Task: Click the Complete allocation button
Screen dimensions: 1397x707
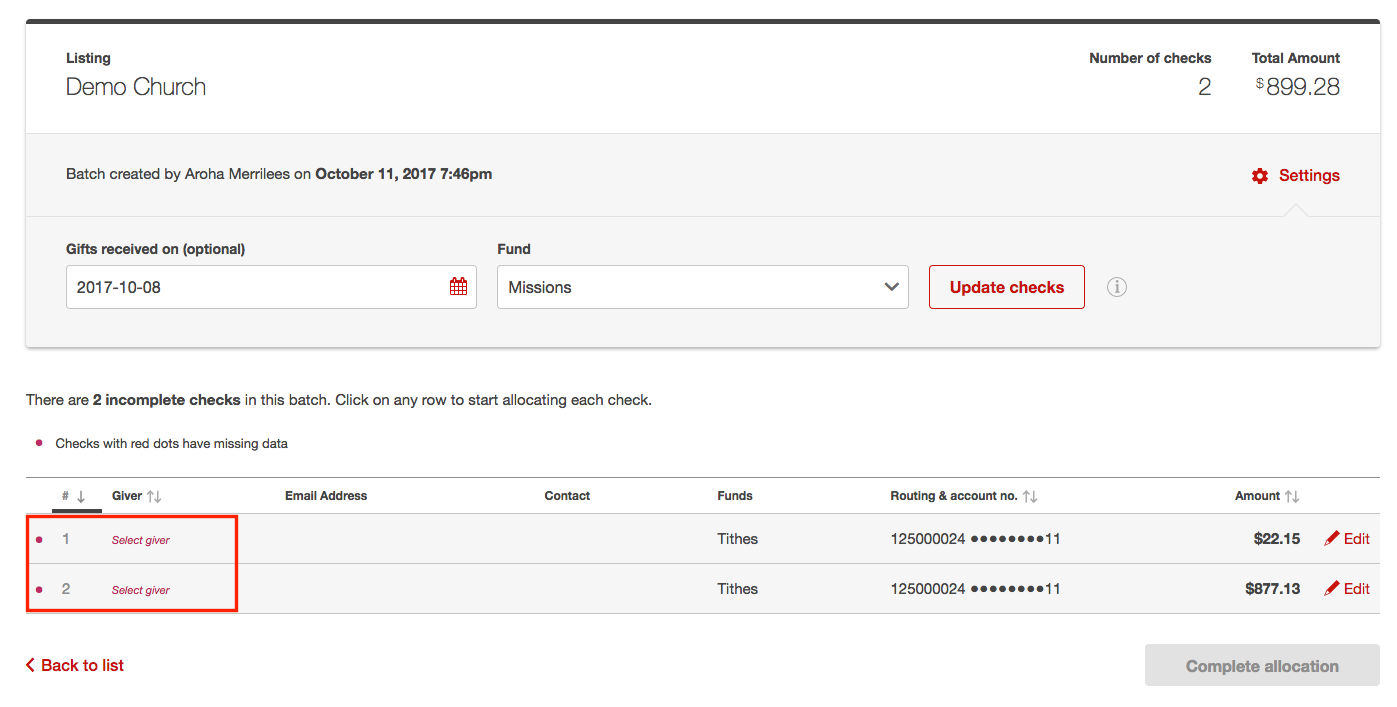Action: point(1261,665)
